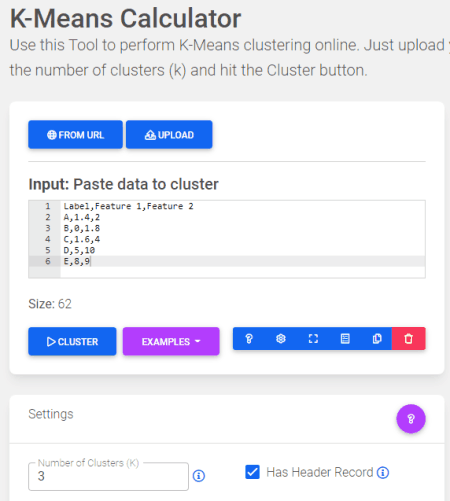
Task: Uncheck the Has Header Record checkbox
Action: (252, 472)
